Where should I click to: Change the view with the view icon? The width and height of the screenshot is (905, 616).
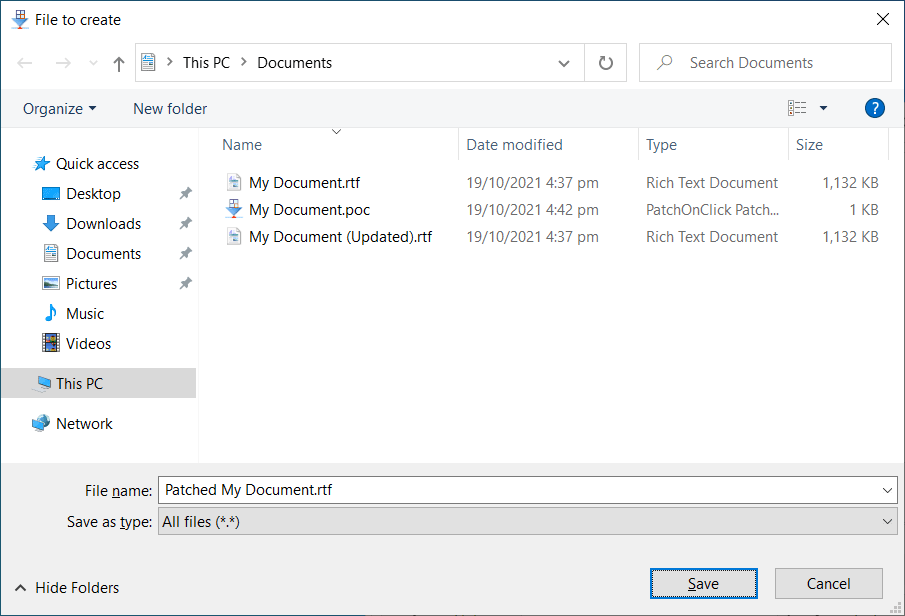[797, 108]
